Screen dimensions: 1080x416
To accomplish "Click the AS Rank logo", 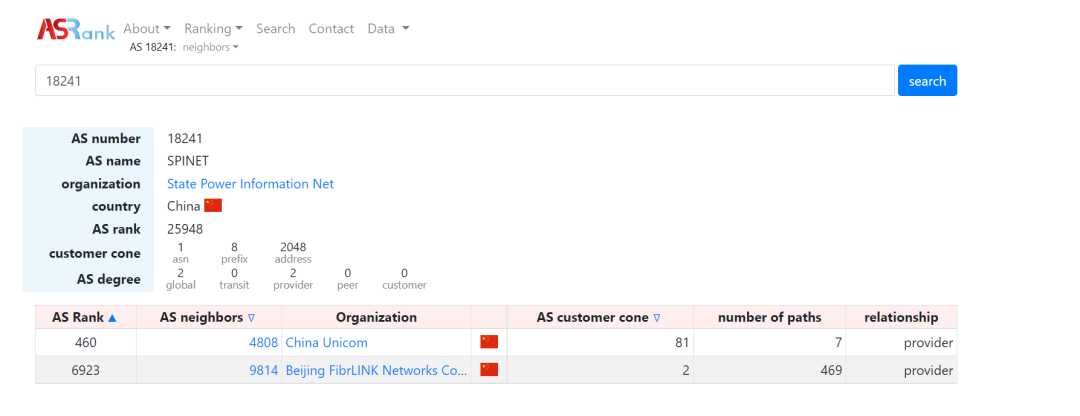I will (76, 29).
